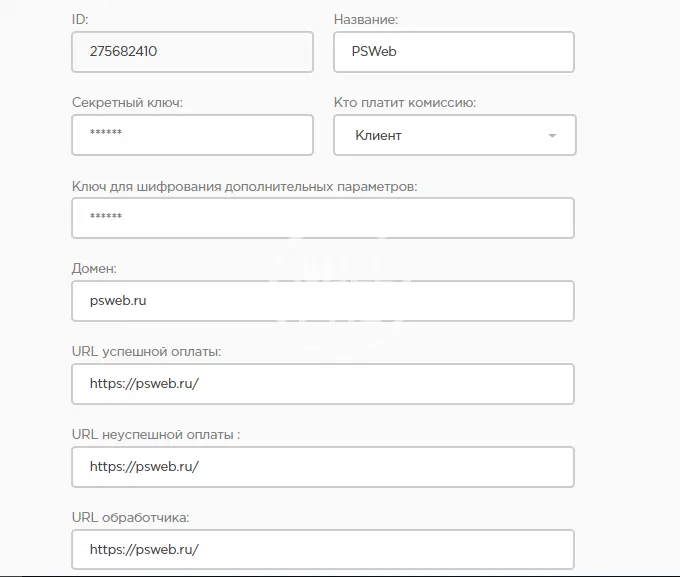Click the "URL успешной оплаты:" label
680x577 pixels.
146,352
